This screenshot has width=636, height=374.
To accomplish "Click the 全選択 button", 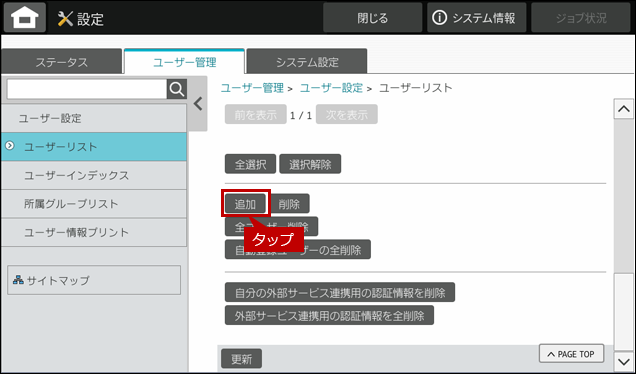I will [x=250, y=164].
